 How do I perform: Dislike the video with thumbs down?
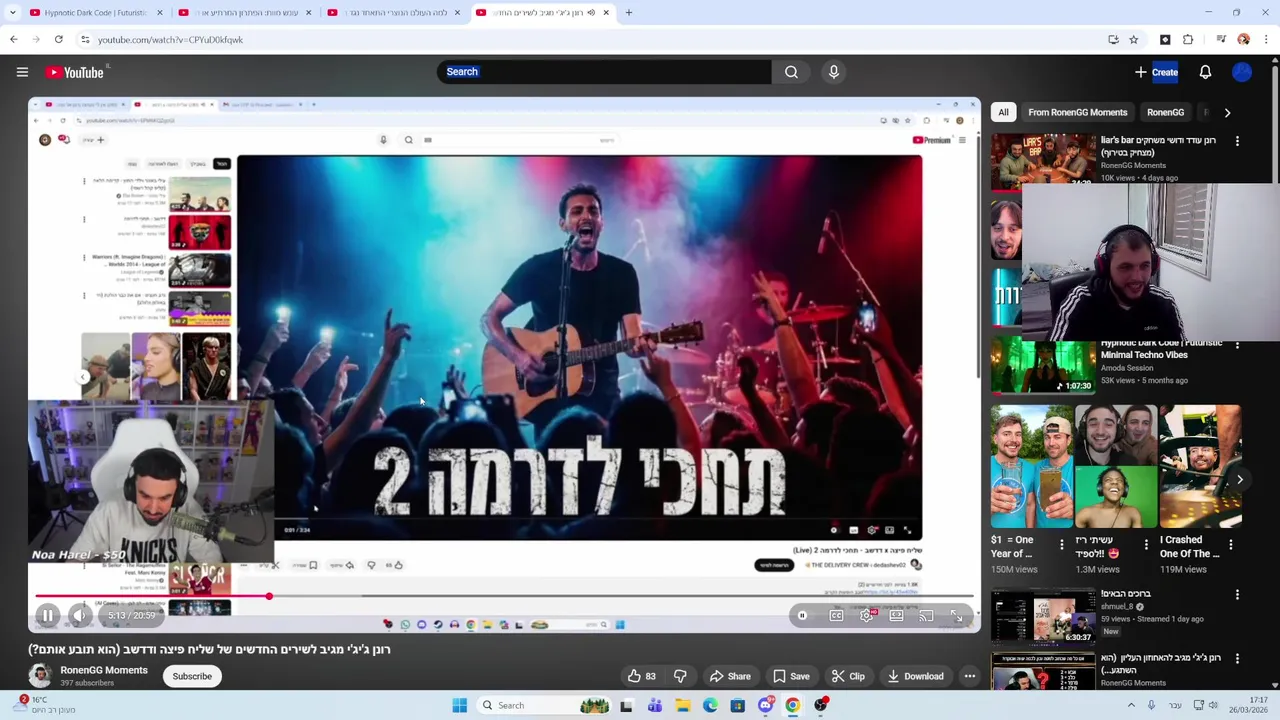[x=680, y=676]
